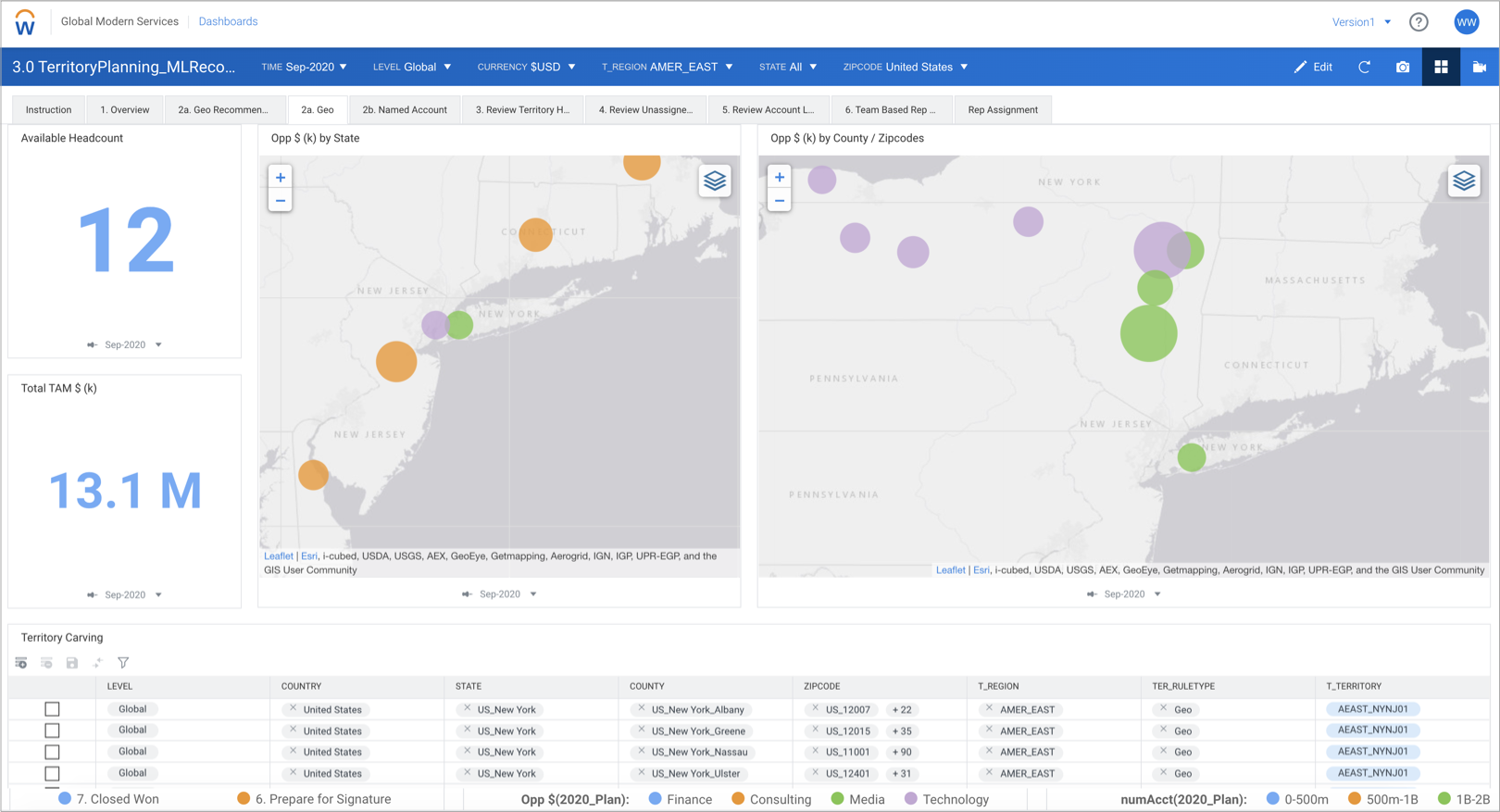Expand the TIME Sep-2020 dropdown

305,67
